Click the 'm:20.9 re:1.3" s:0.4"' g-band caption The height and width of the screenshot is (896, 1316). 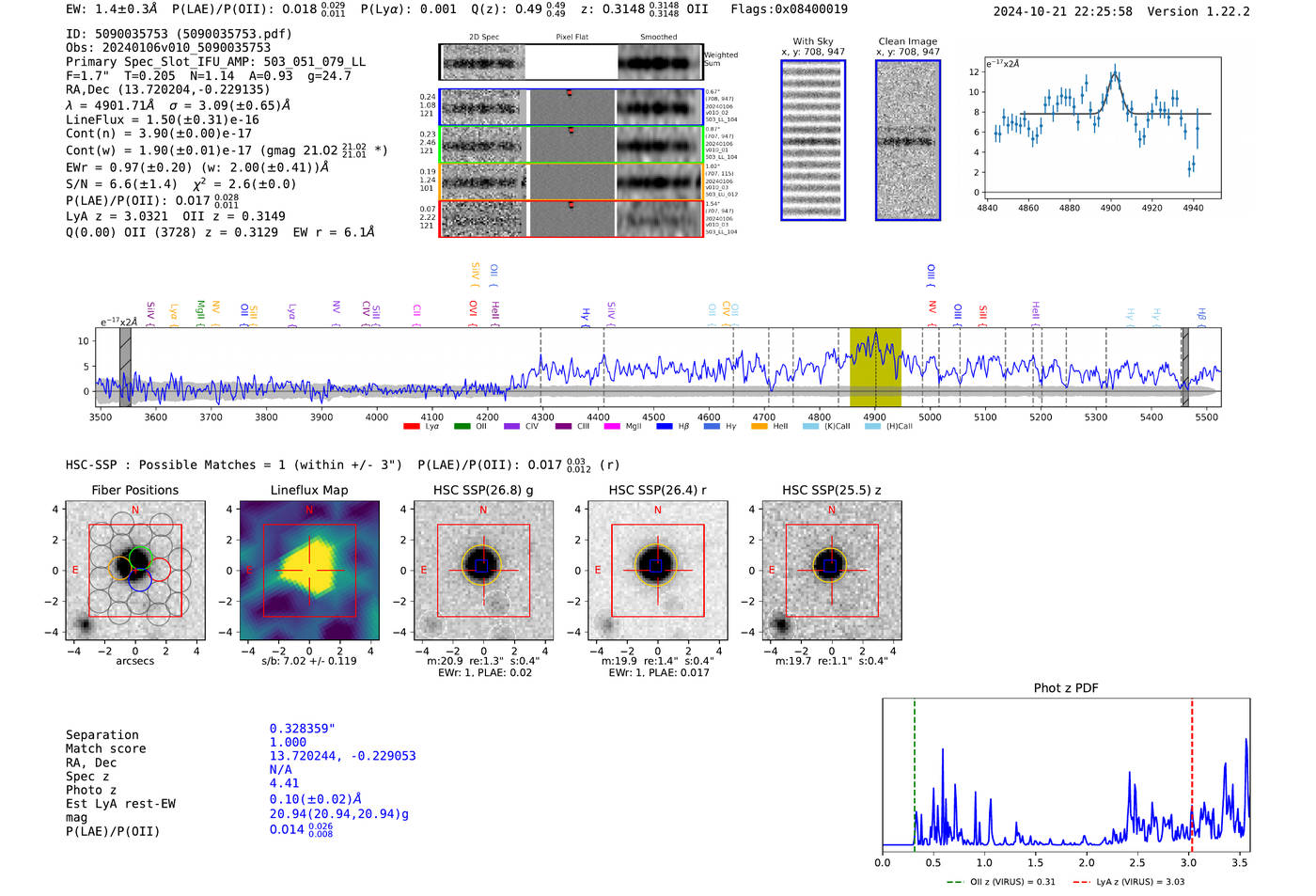(483, 661)
